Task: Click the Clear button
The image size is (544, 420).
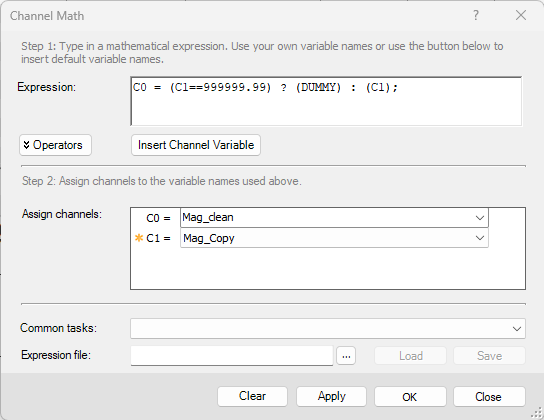Action: pos(252,396)
